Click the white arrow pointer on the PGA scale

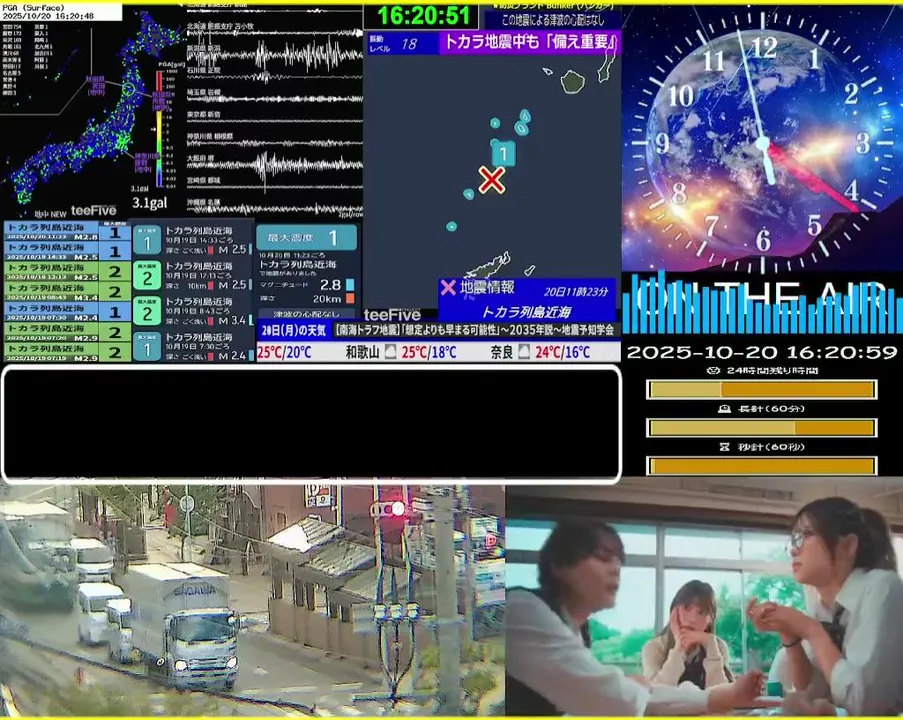pos(154,129)
